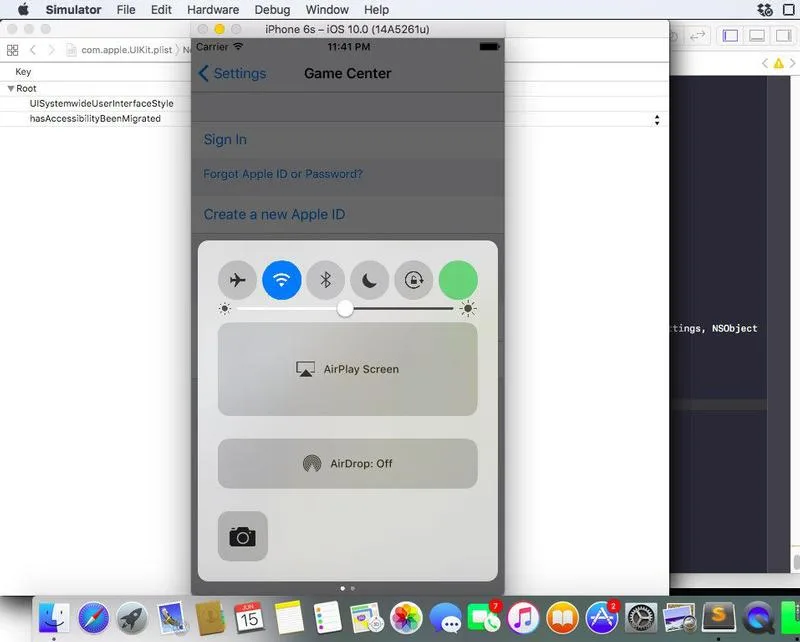Click next issue arrow beside warning icon
The width and height of the screenshot is (800, 642).
pyautogui.click(x=792, y=63)
